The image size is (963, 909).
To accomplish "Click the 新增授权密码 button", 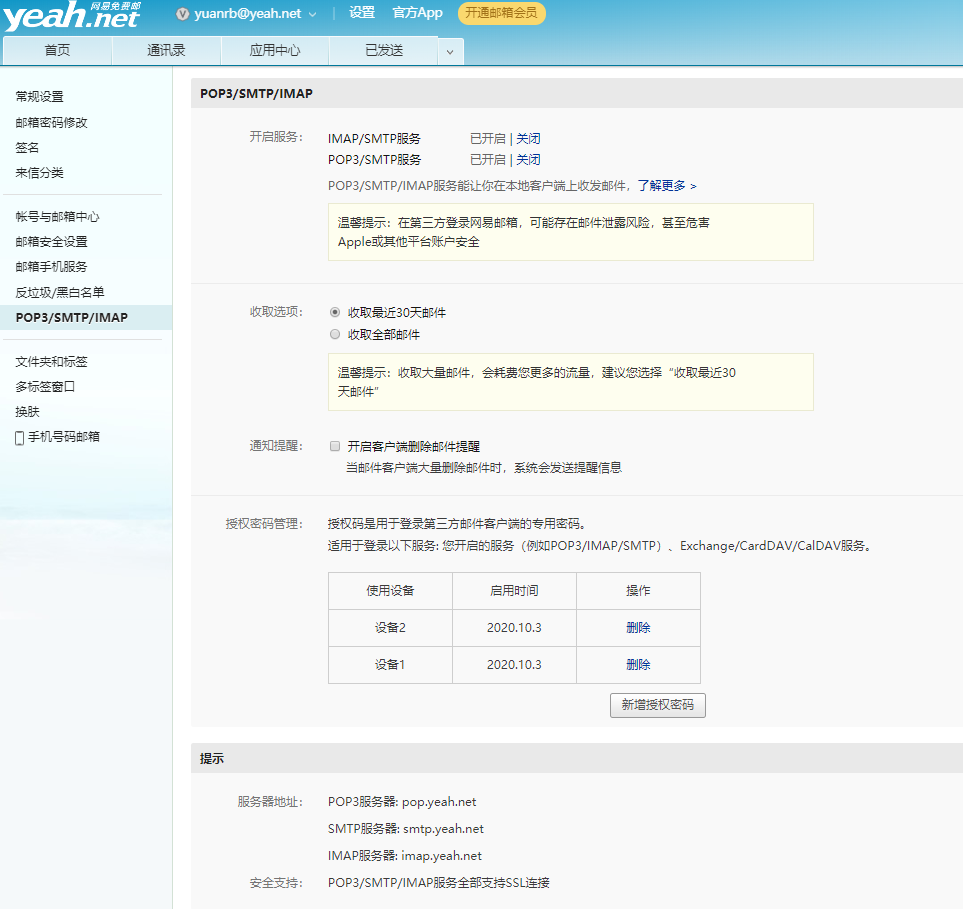I will tap(657, 705).
